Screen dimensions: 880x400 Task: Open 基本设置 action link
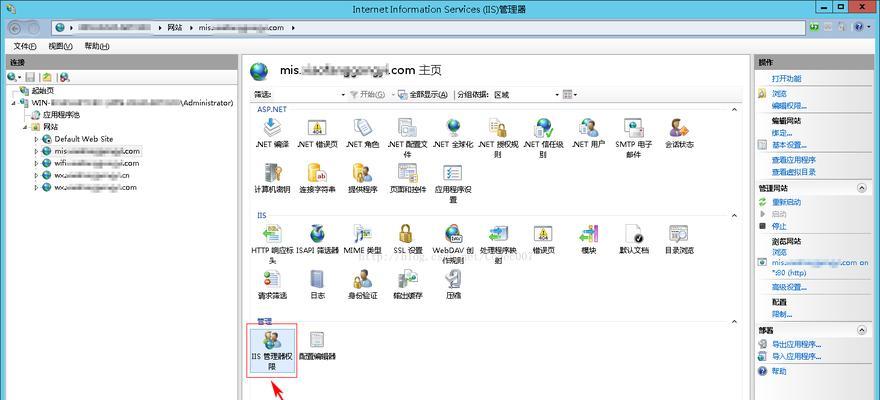789,145
